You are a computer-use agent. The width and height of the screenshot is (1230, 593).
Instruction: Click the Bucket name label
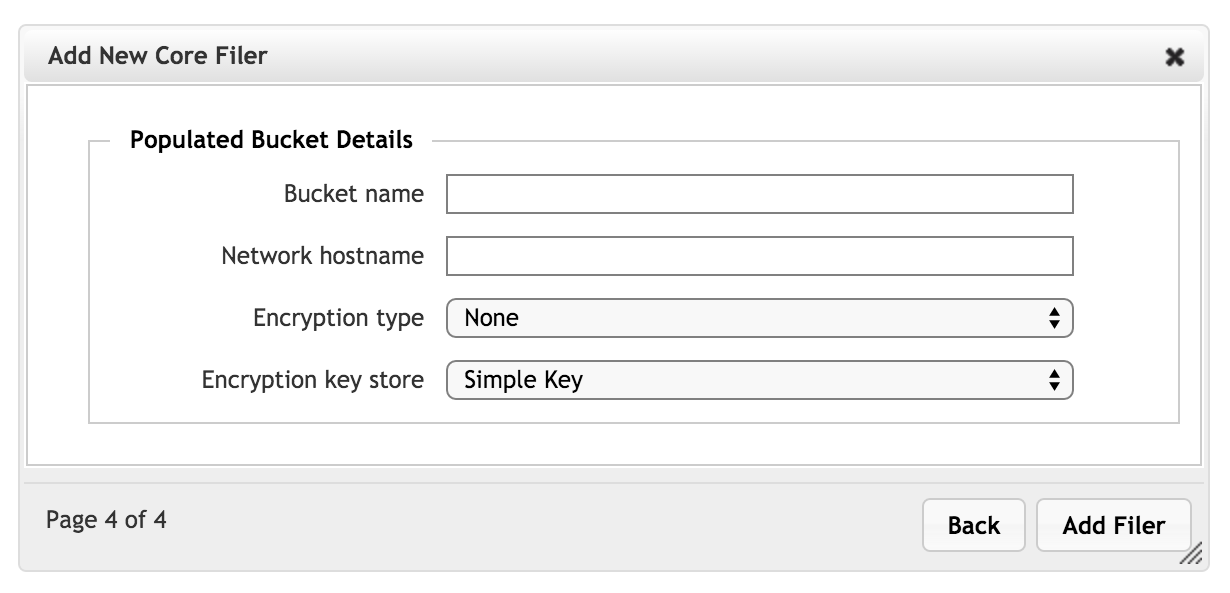(354, 194)
